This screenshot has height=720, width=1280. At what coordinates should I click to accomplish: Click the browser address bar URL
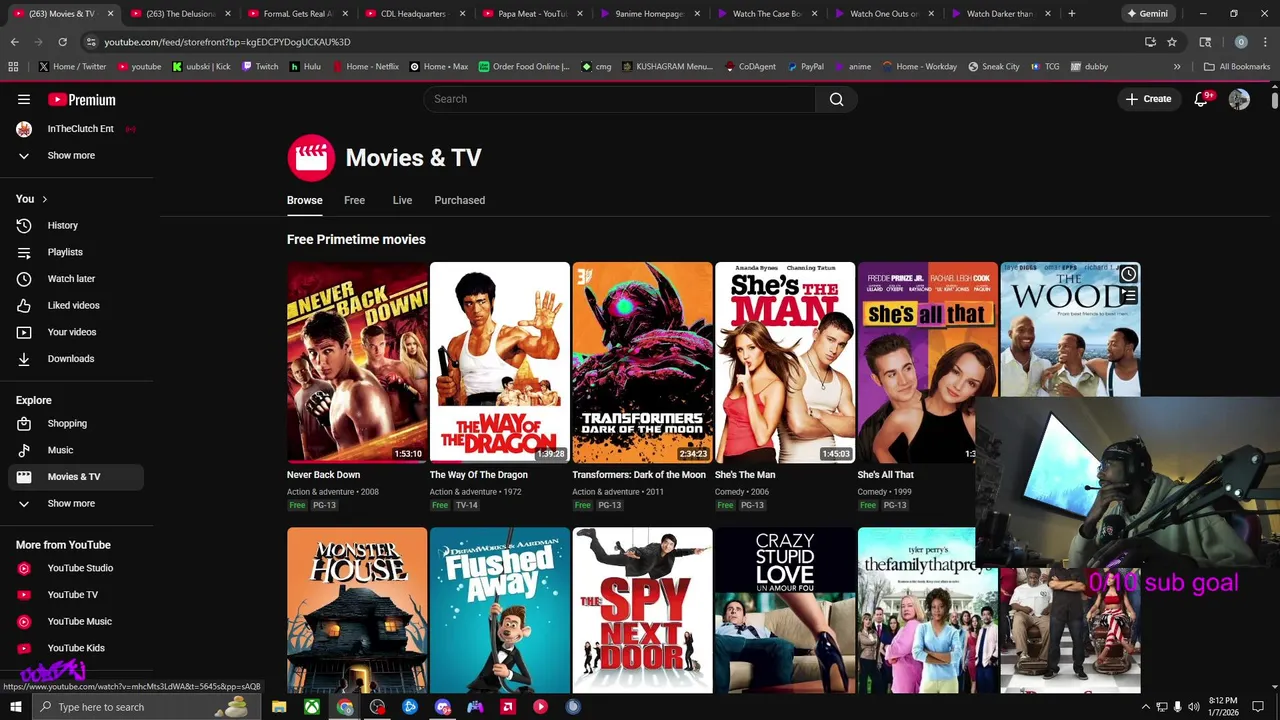pos(227,42)
